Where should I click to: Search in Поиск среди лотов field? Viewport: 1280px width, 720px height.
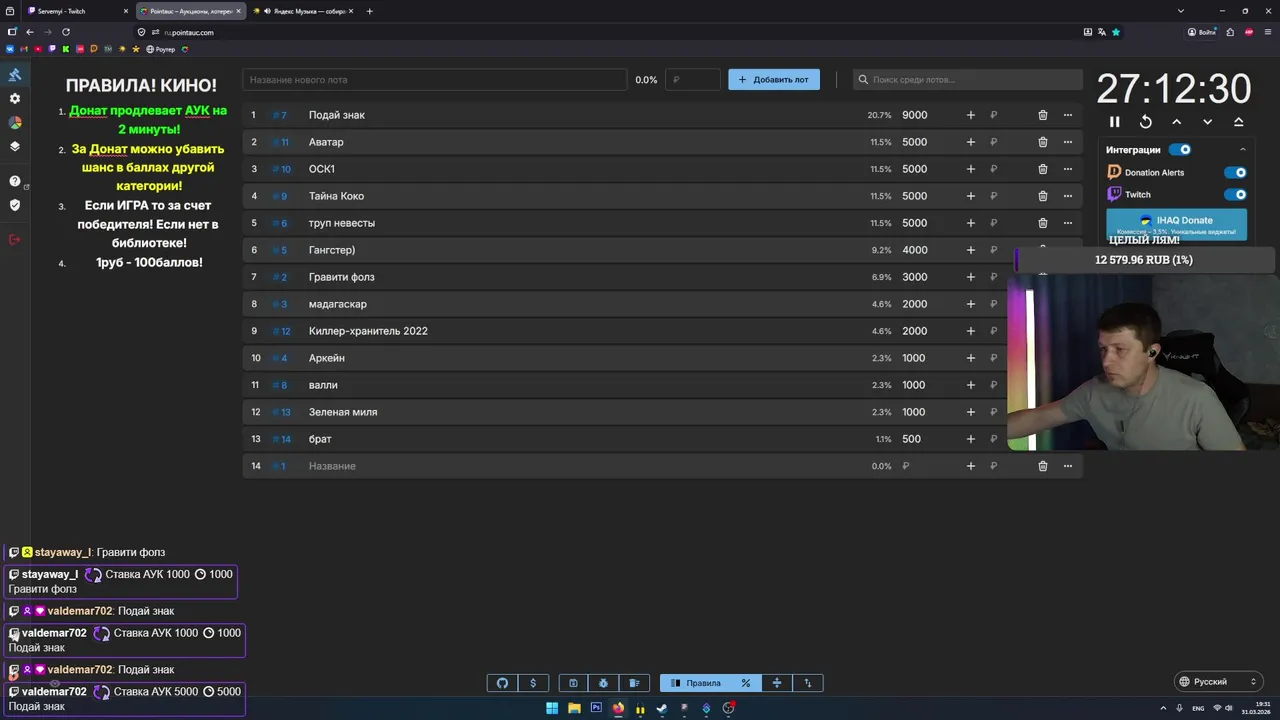968,80
